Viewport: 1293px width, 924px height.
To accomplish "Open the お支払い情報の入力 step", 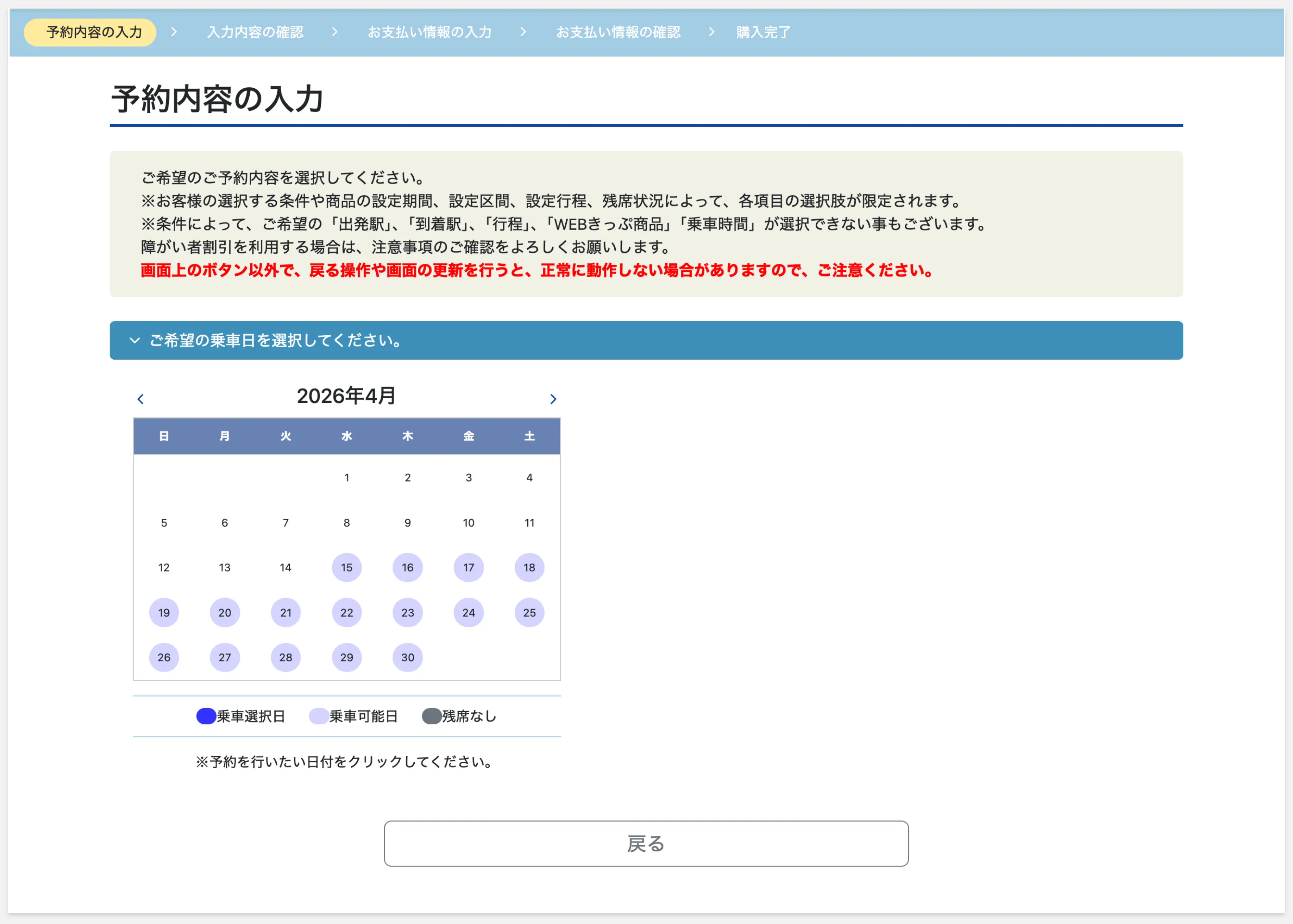I will click(429, 33).
